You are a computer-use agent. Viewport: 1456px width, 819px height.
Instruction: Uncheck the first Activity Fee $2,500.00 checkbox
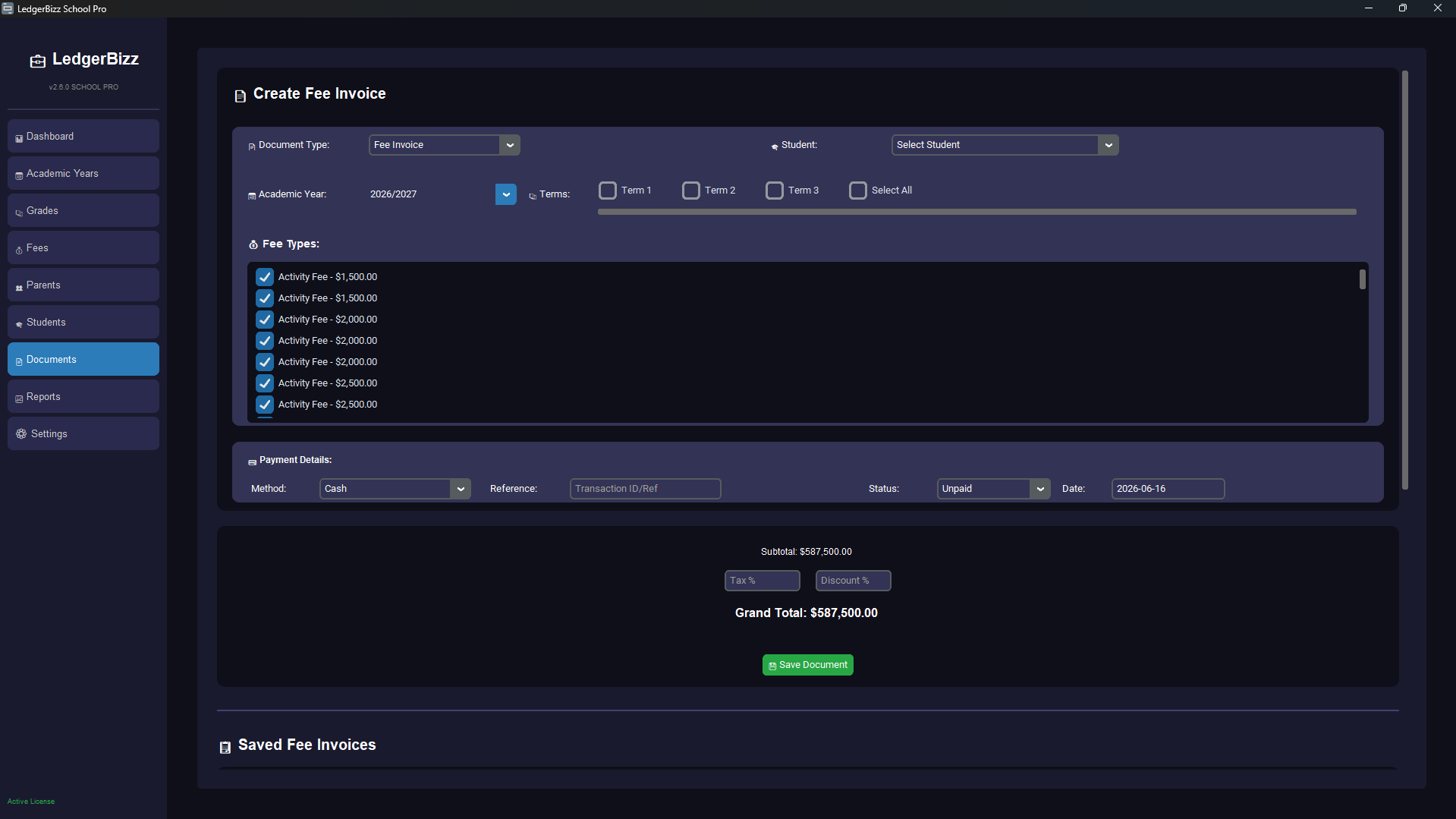[265, 383]
